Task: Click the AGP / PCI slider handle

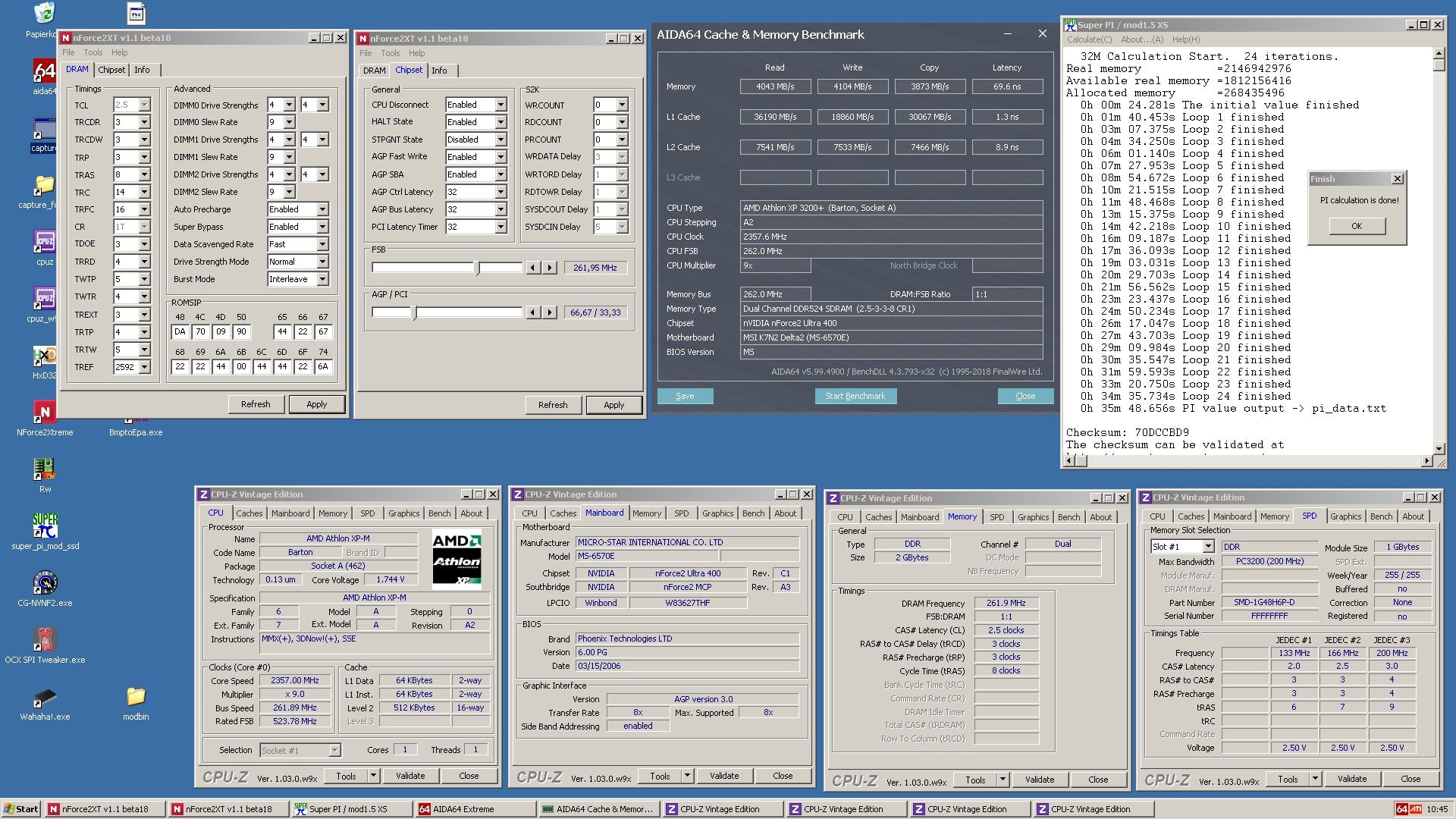Action: pos(415,312)
